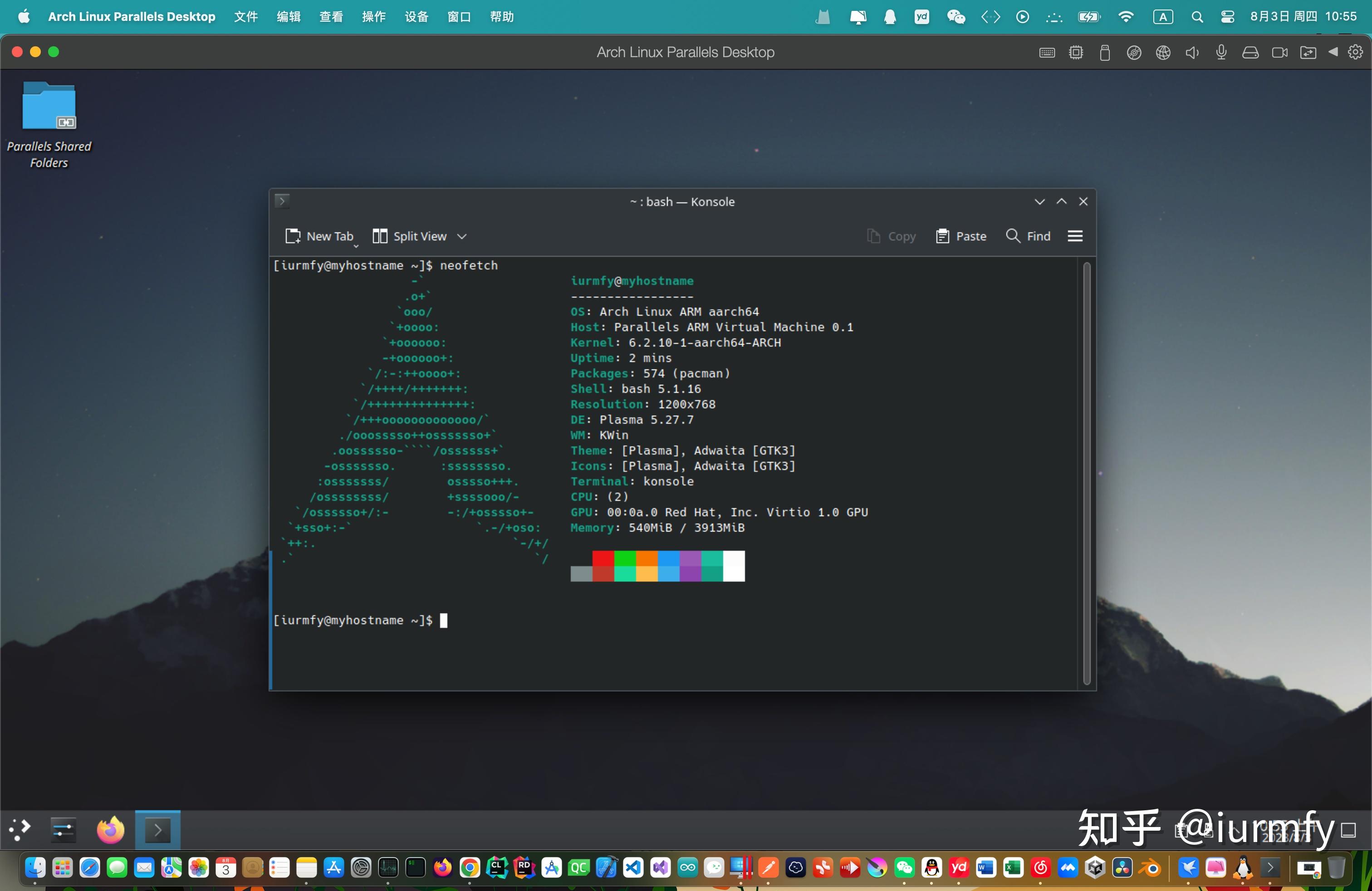This screenshot has width=1372, height=891.
Task: Mute sound using the speaker icon
Action: click(1192, 53)
